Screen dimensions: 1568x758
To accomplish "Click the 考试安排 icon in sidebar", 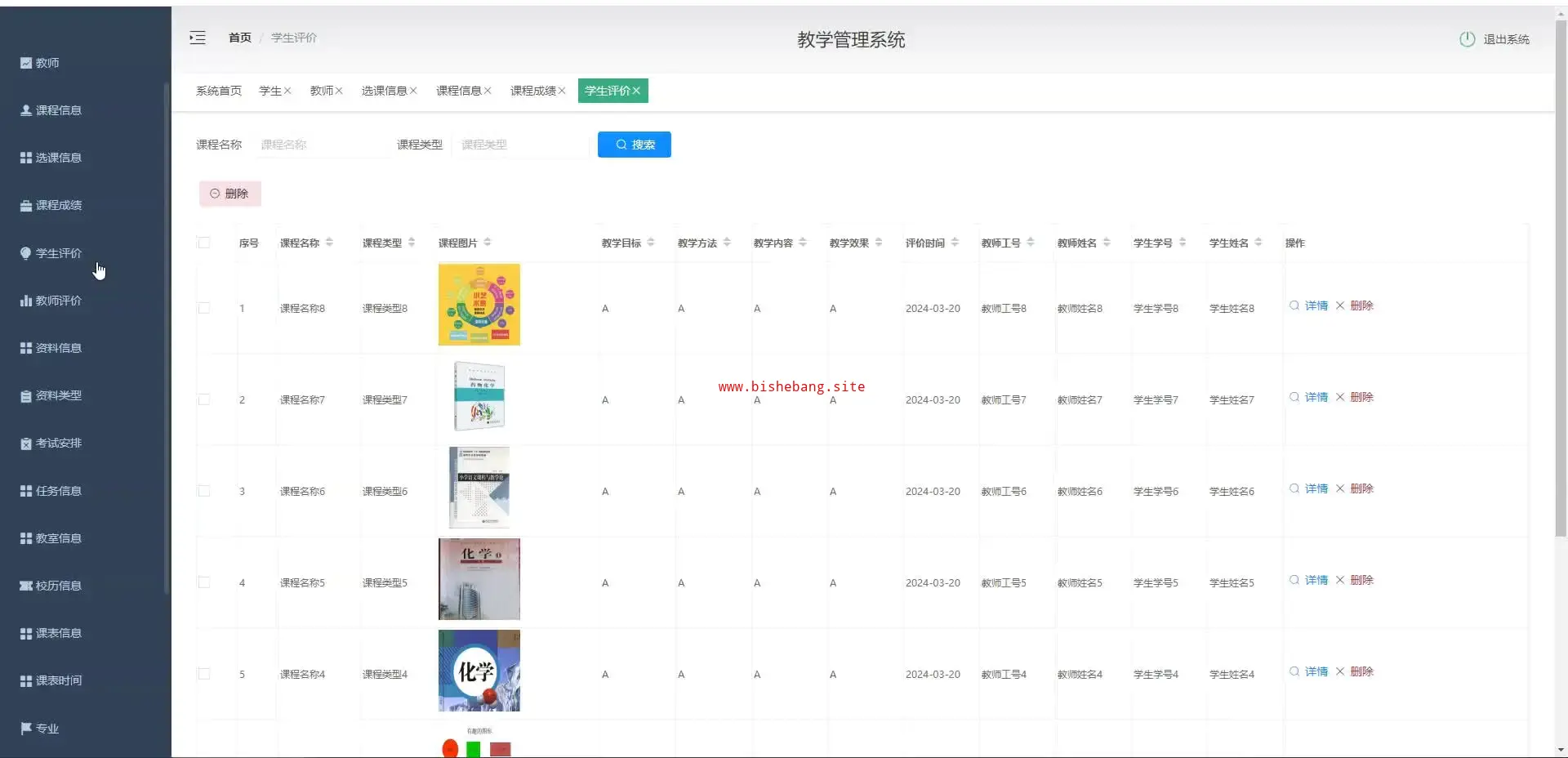I will click(x=26, y=444).
